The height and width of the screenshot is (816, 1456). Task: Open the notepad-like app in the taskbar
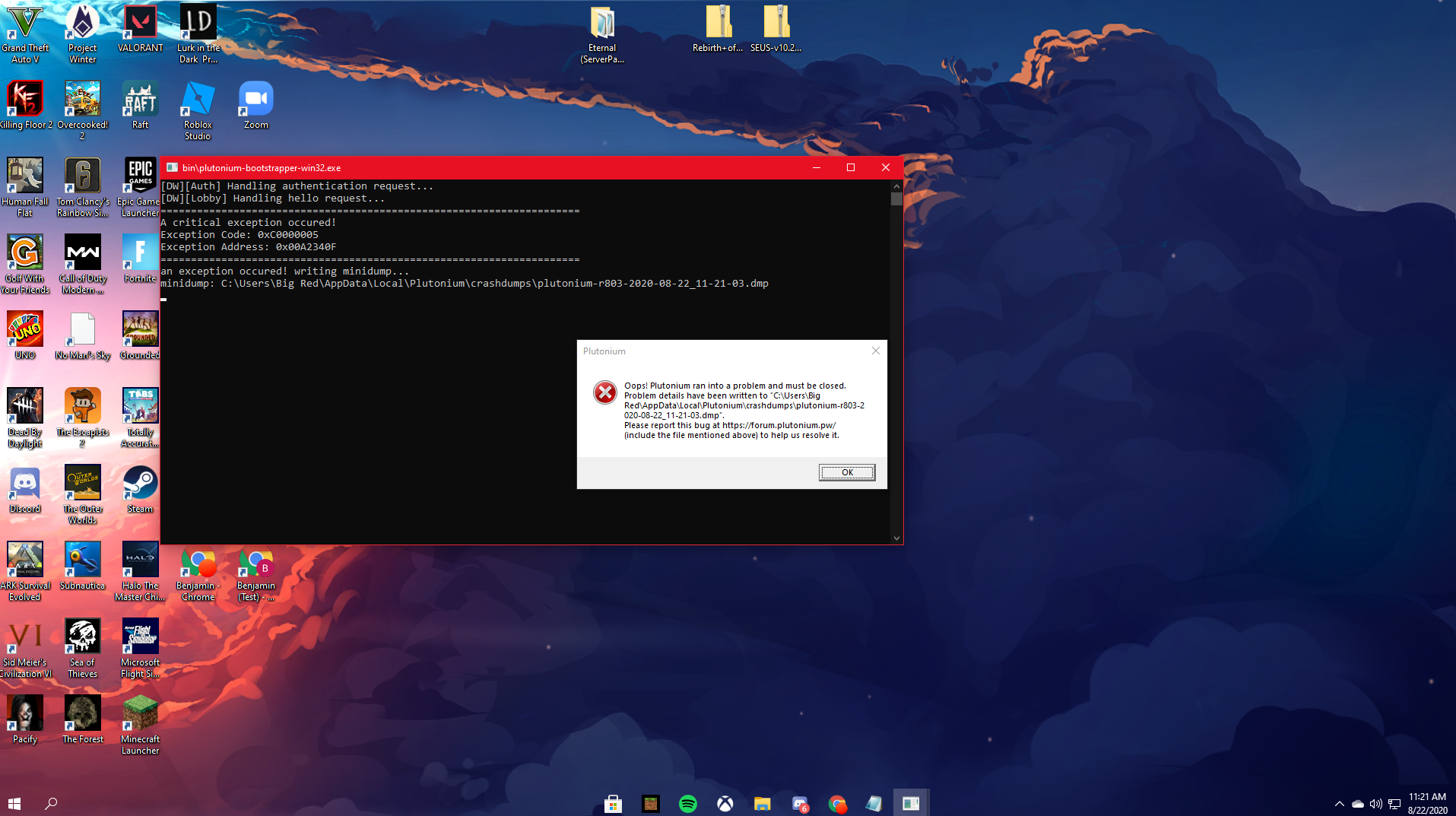874,804
